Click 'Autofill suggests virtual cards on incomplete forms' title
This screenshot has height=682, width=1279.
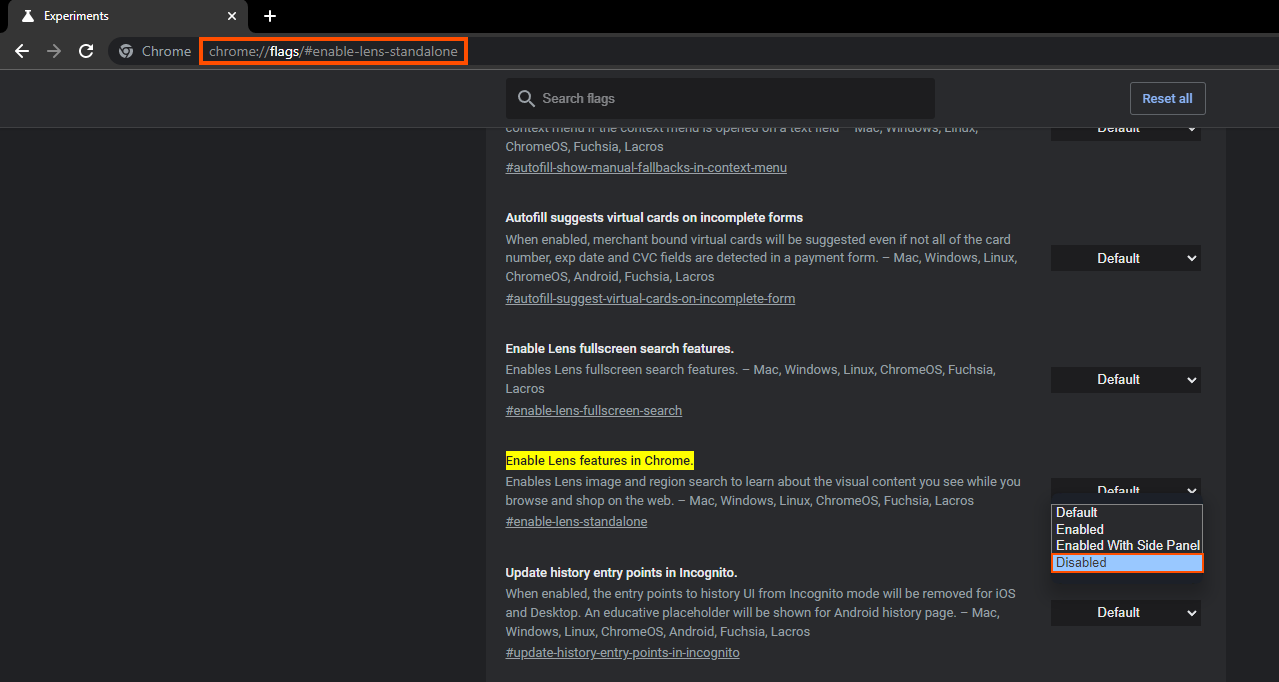[654, 217]
